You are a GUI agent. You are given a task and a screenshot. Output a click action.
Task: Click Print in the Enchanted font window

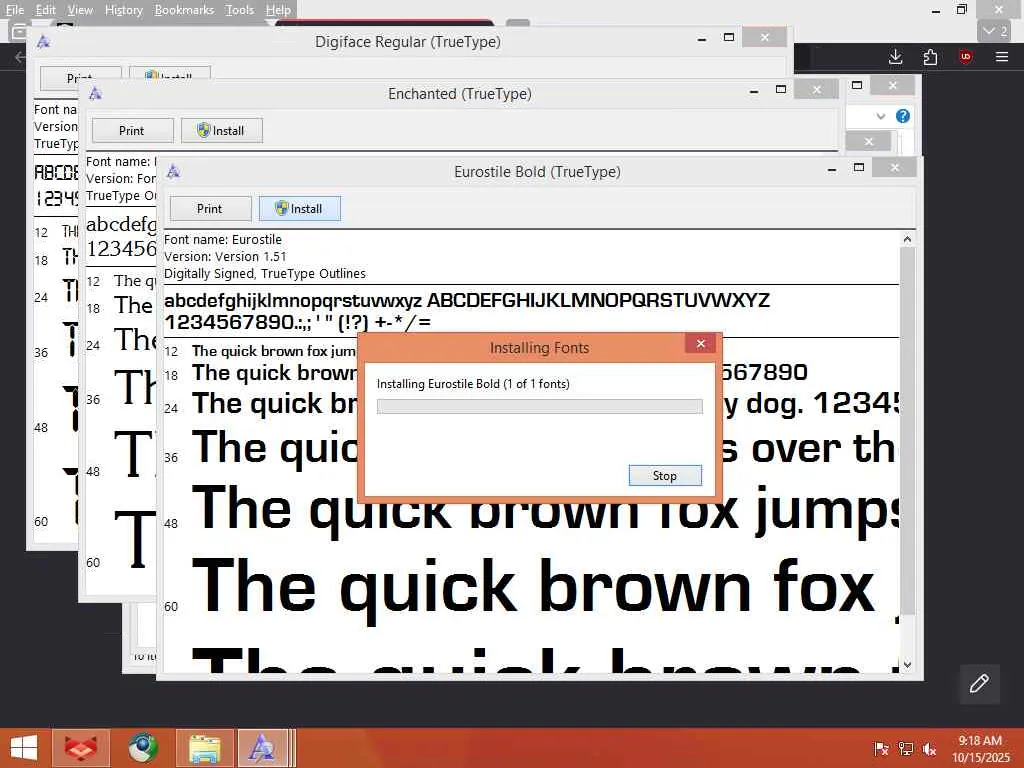tap(132, 131)
